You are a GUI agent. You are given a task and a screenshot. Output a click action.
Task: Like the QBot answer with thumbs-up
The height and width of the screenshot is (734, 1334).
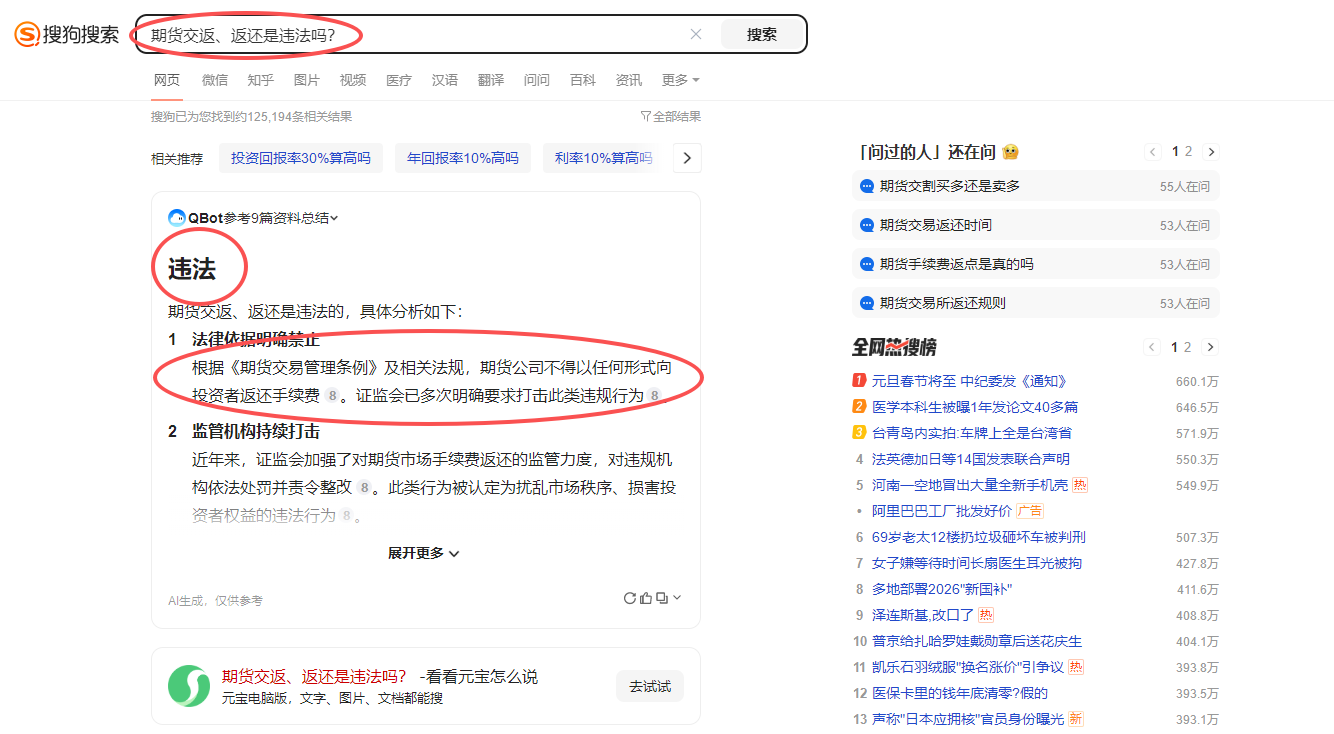pos(646,598)
